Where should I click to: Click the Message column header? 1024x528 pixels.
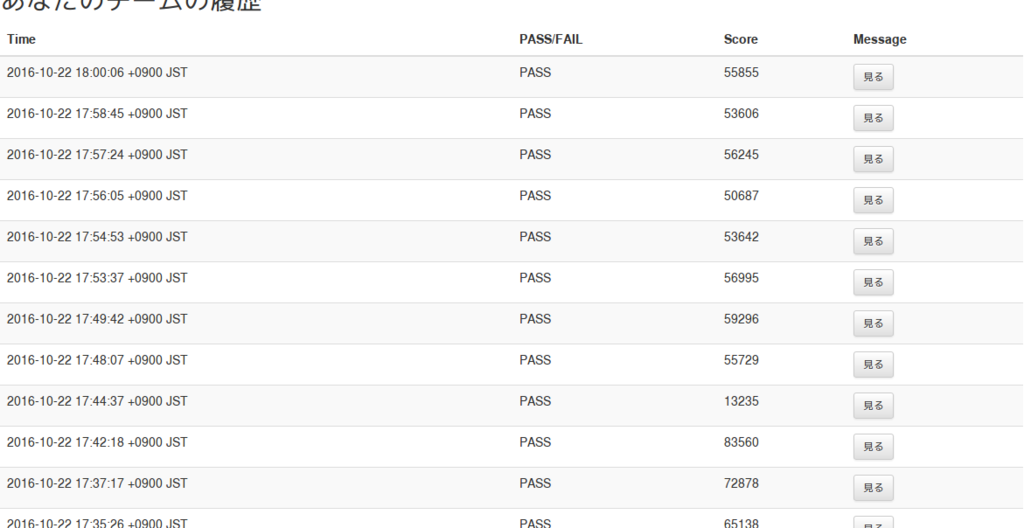tap(880, 39)
